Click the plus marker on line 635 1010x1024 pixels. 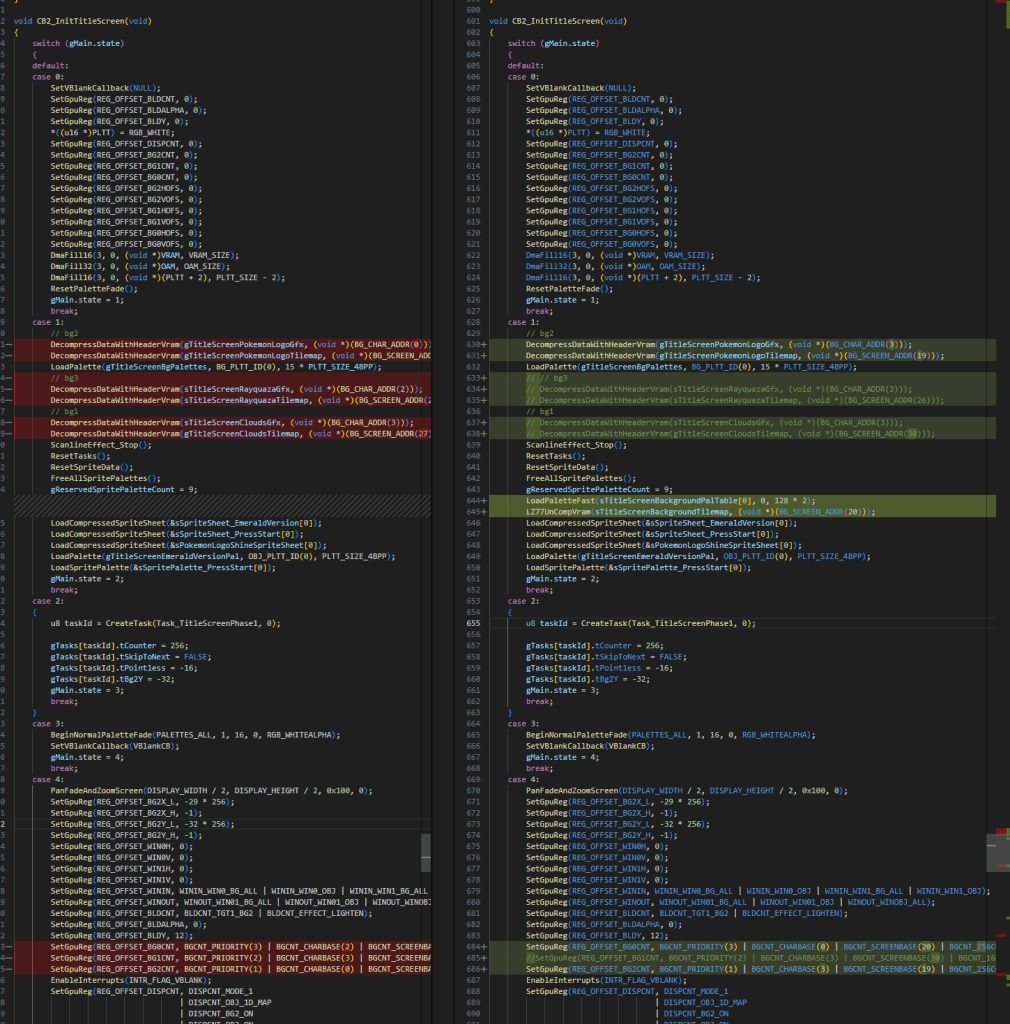tap(483, 400)
